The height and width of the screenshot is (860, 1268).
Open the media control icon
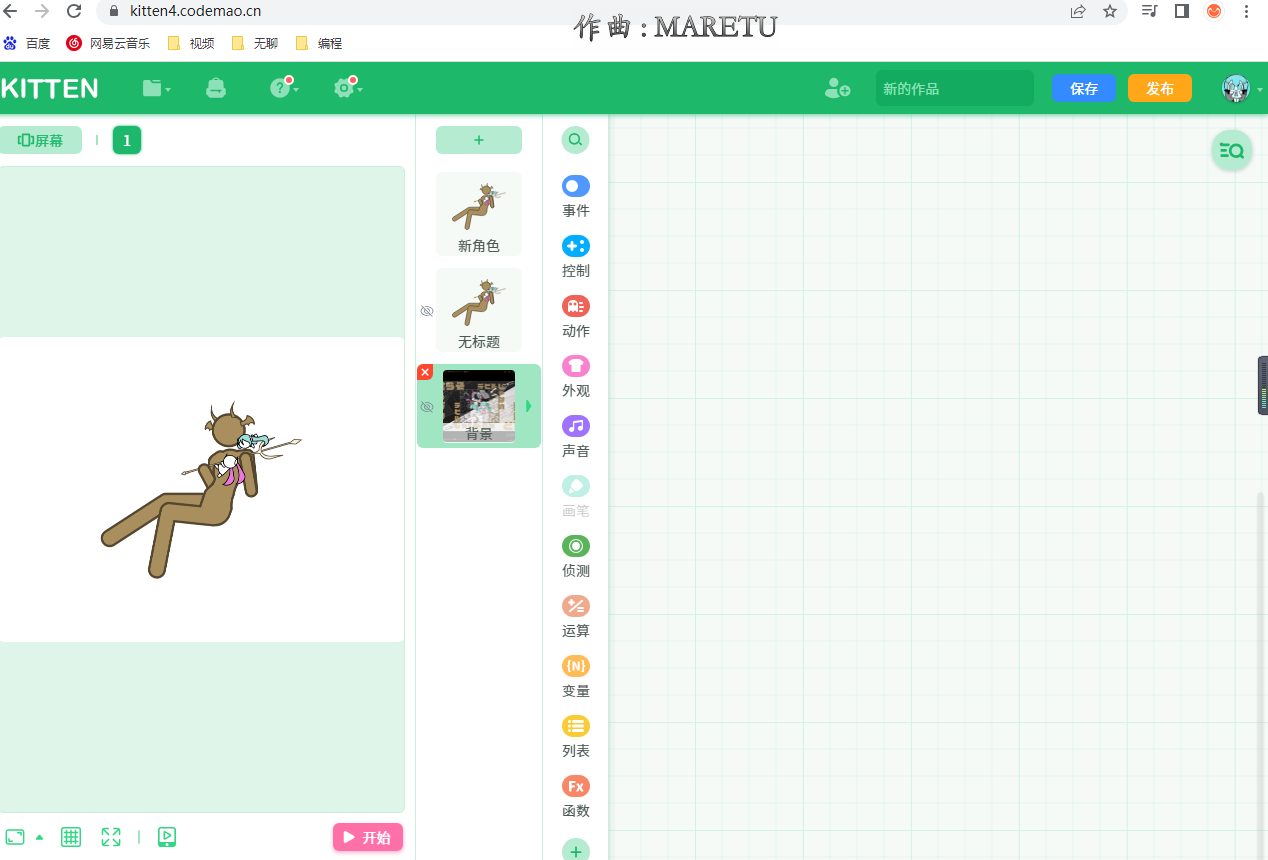[1150, 11]
